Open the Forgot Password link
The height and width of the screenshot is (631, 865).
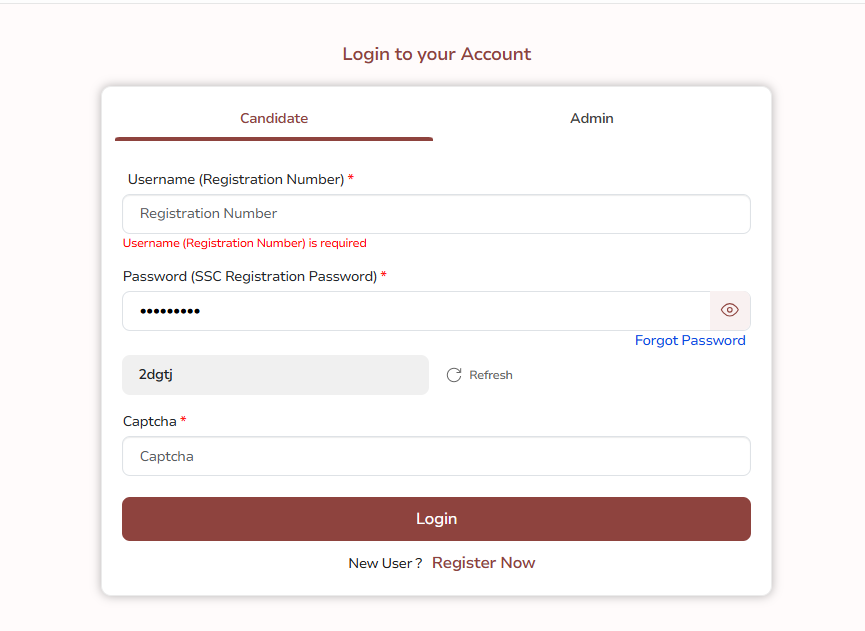[x=690, y=340]
